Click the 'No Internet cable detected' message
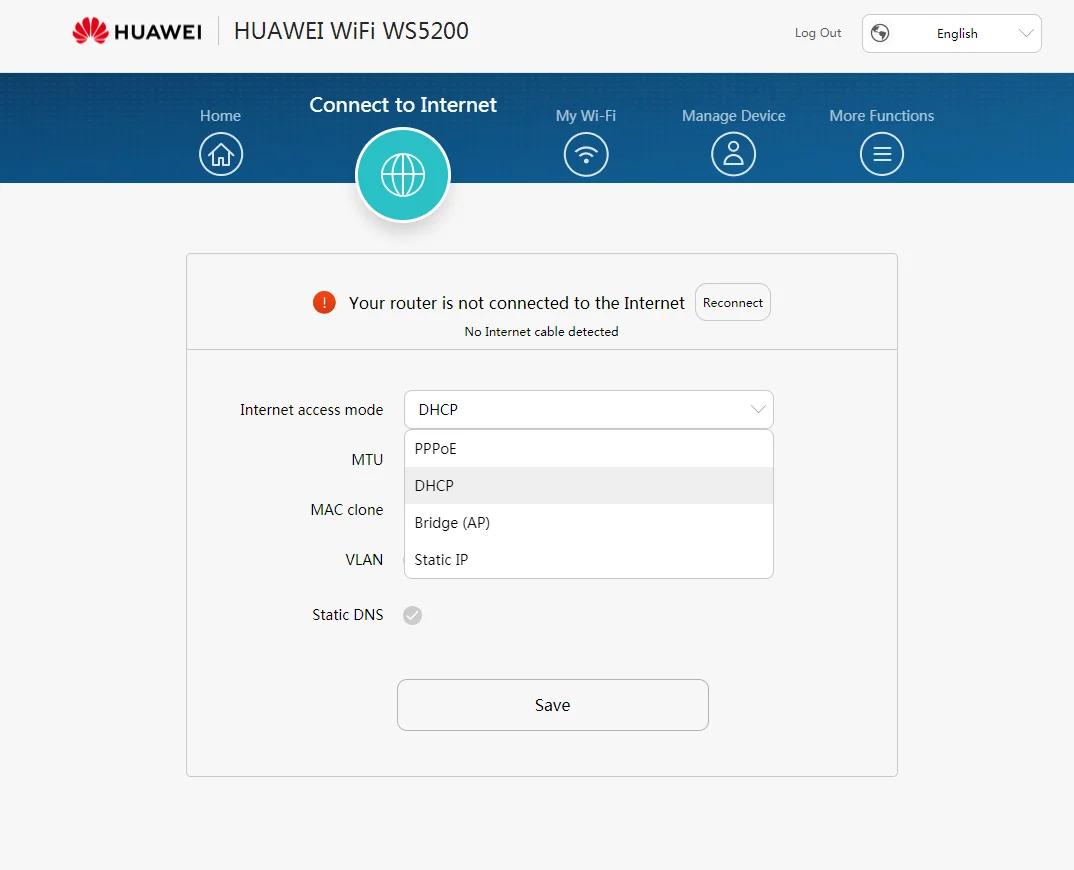The image size is (1074, 870). coord(541,332)
